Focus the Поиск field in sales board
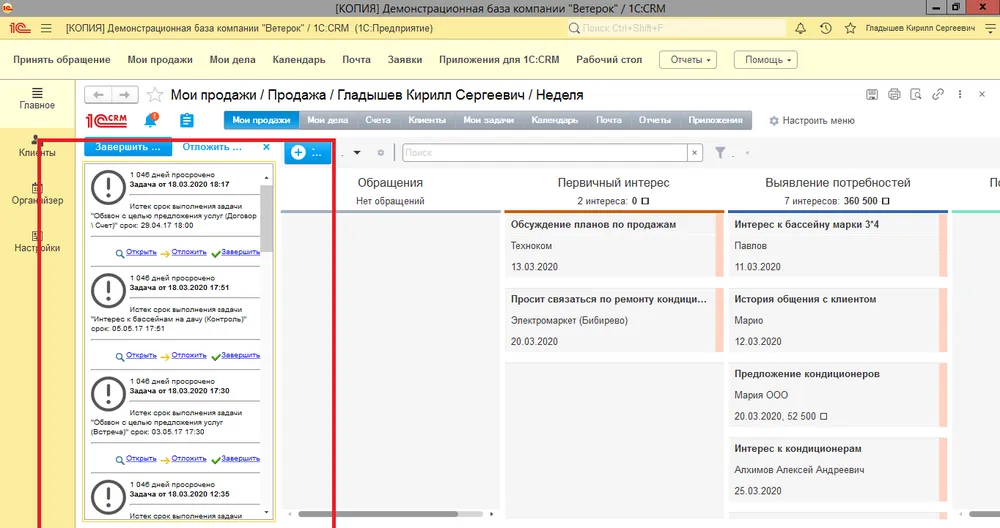The image size is (1000, 528). pyautogui.click(x=545, y=152)
